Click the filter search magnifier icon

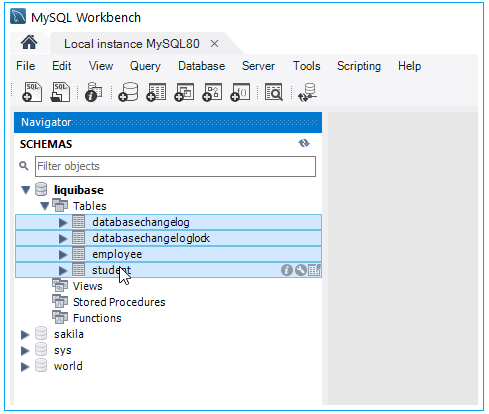pos(24,166)
